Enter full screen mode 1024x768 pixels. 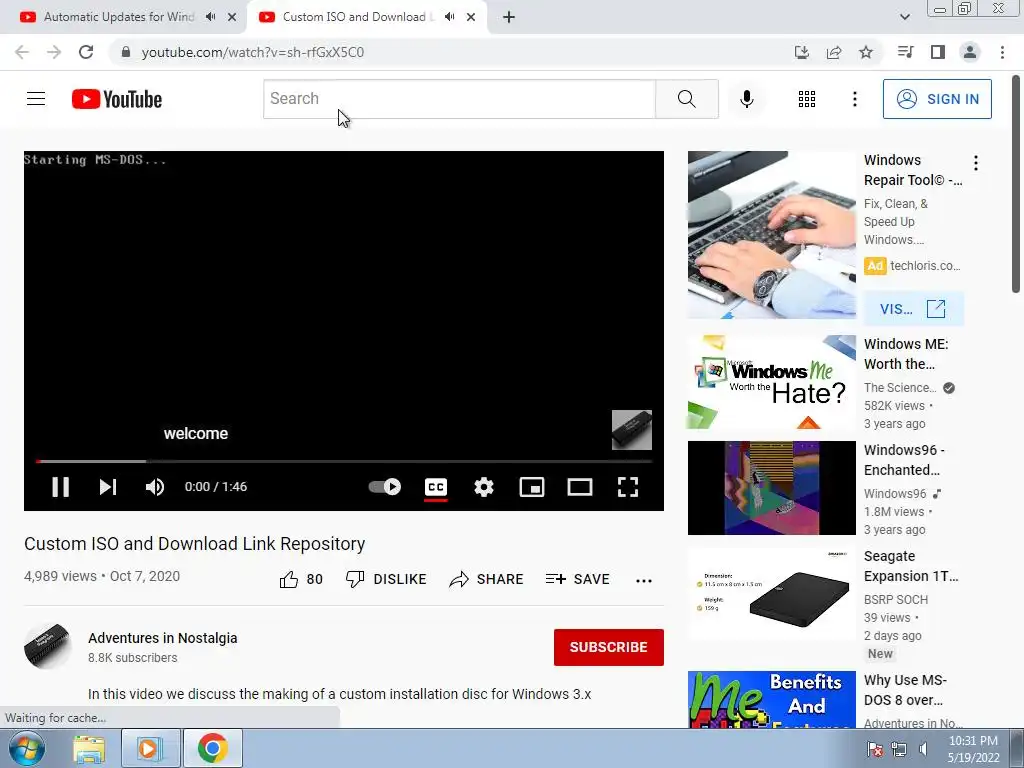(x=628, y=487)
